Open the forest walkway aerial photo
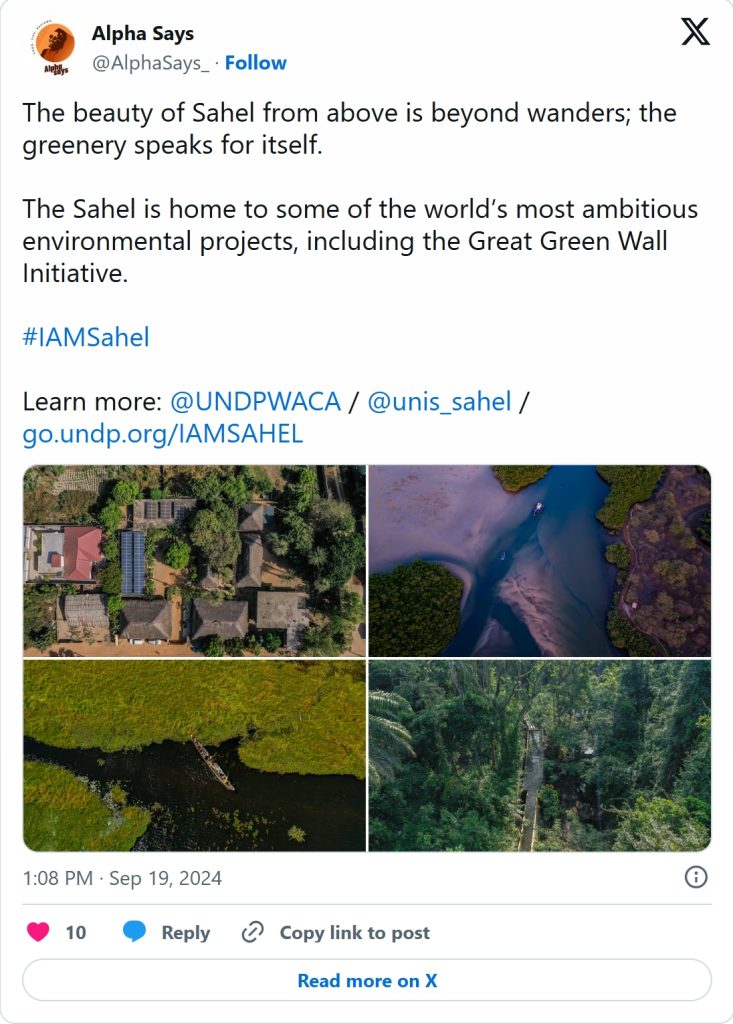The height and width of the screenshot is (1024, 733). (540, 755)
